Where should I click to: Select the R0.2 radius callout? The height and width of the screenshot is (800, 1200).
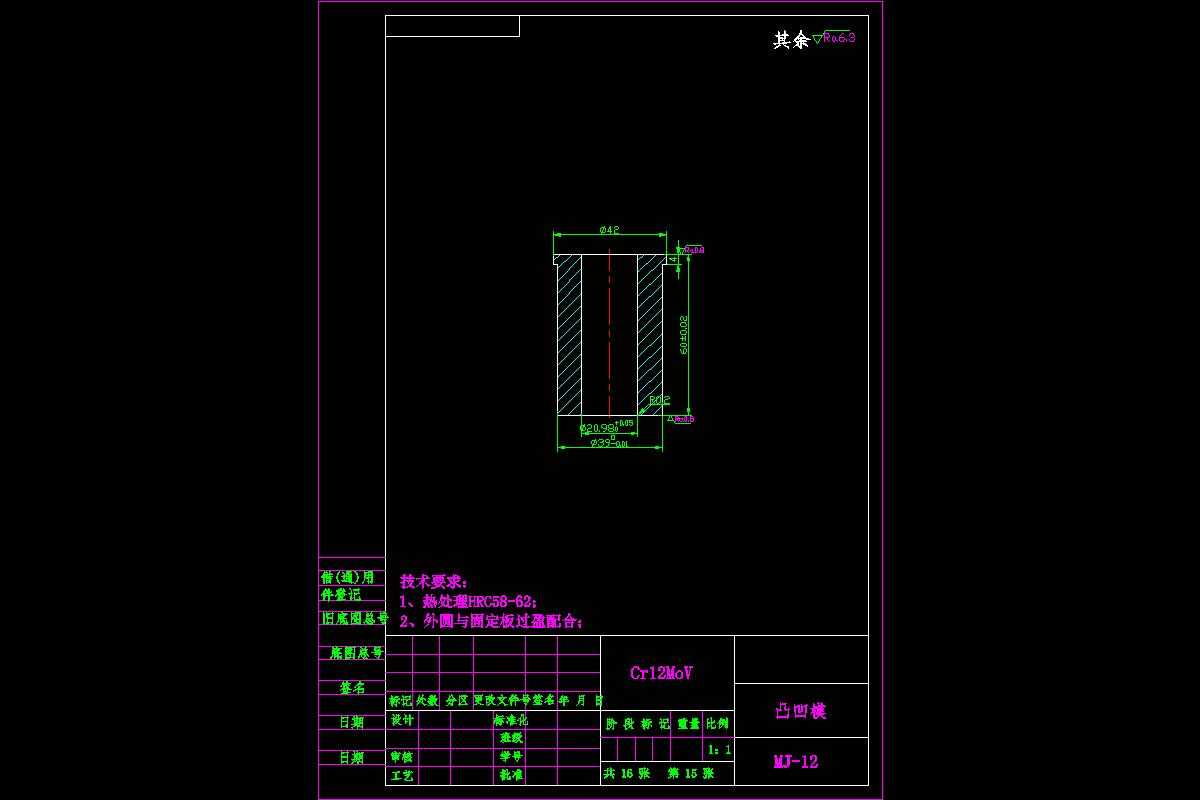point(659,400)
